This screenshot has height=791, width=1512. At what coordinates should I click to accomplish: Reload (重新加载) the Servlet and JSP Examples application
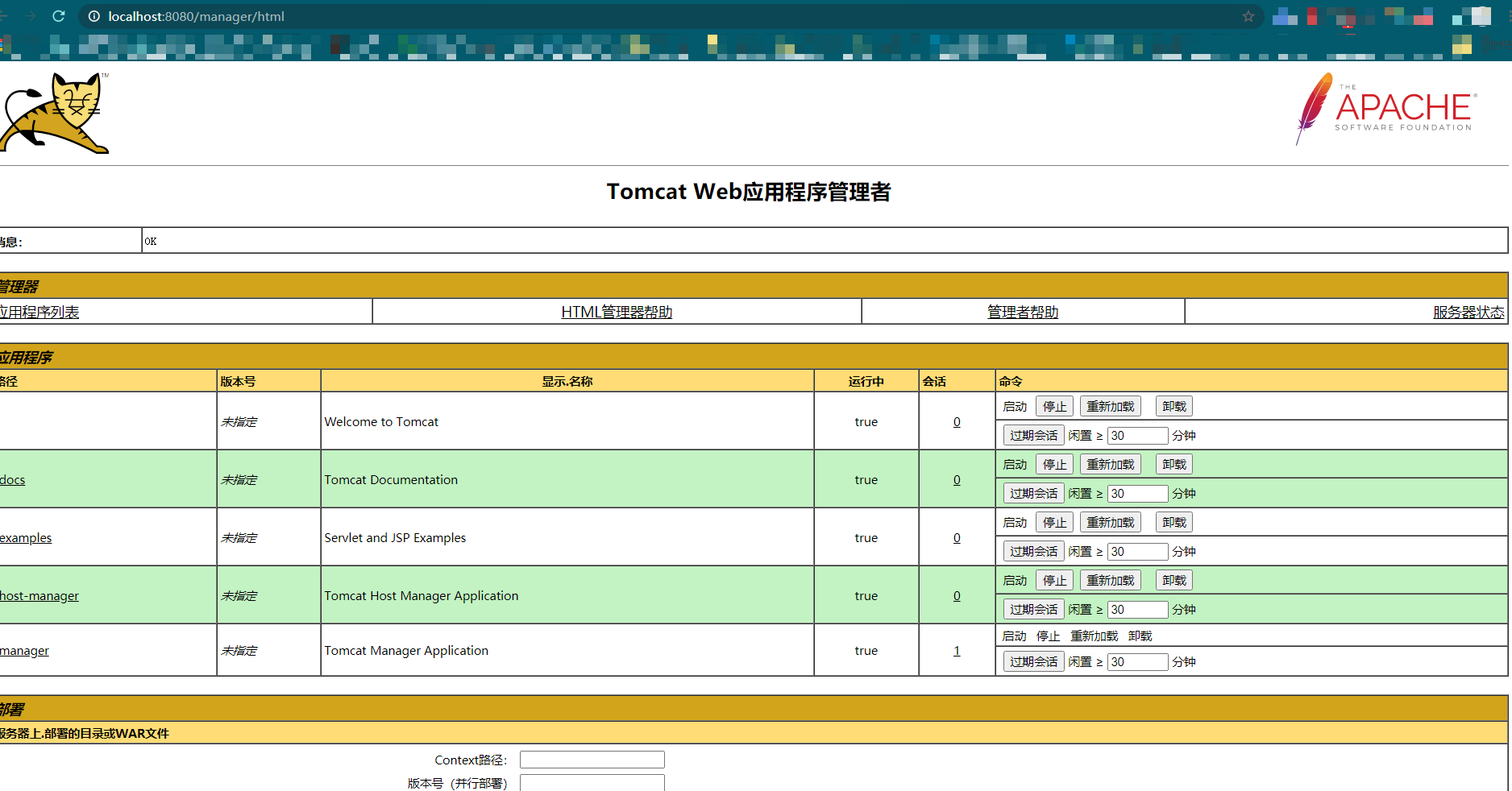pos(1111,523)
